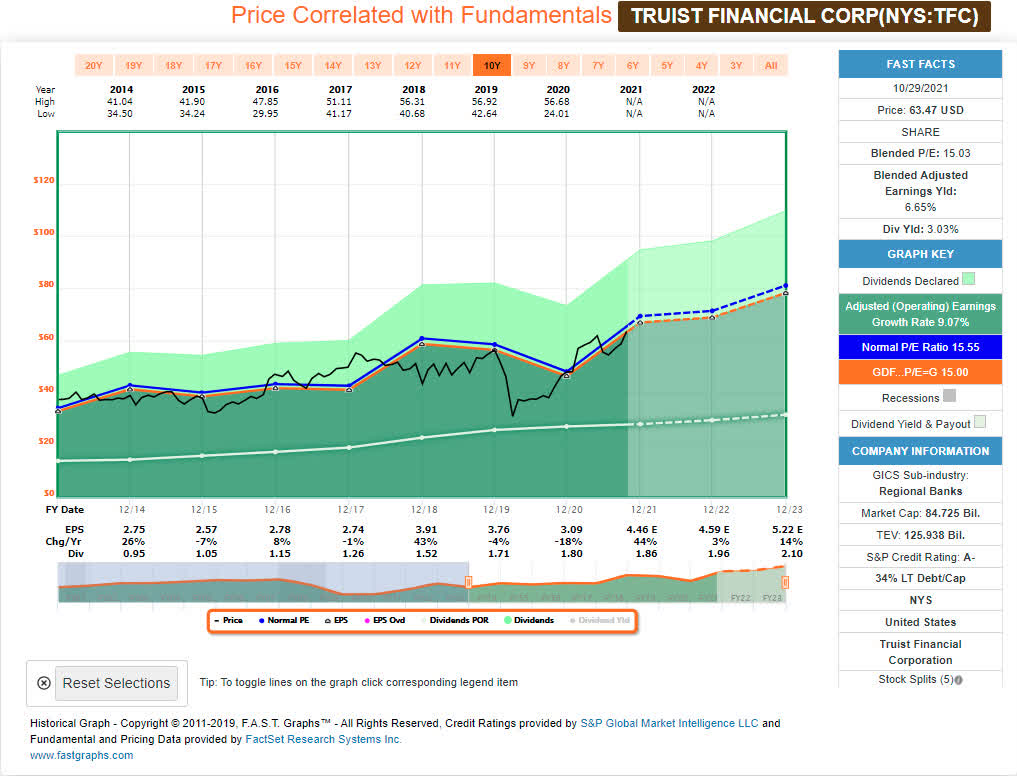The height and width of the screenshot is (776, 1017).
Task: Click the Normal P/E Ratio 15.55 key
Action: 920,347
